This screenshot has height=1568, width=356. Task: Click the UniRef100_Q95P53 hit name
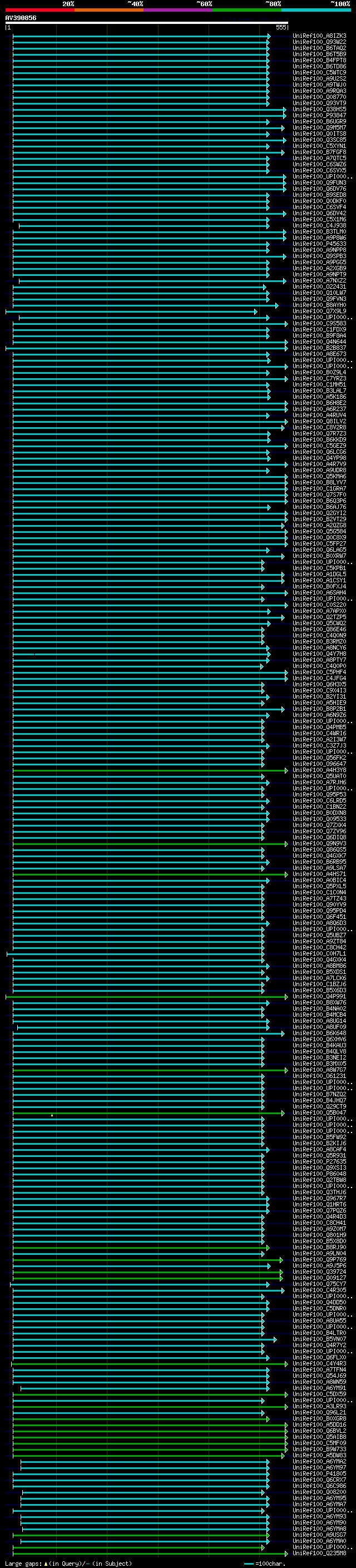pos(319,794)
